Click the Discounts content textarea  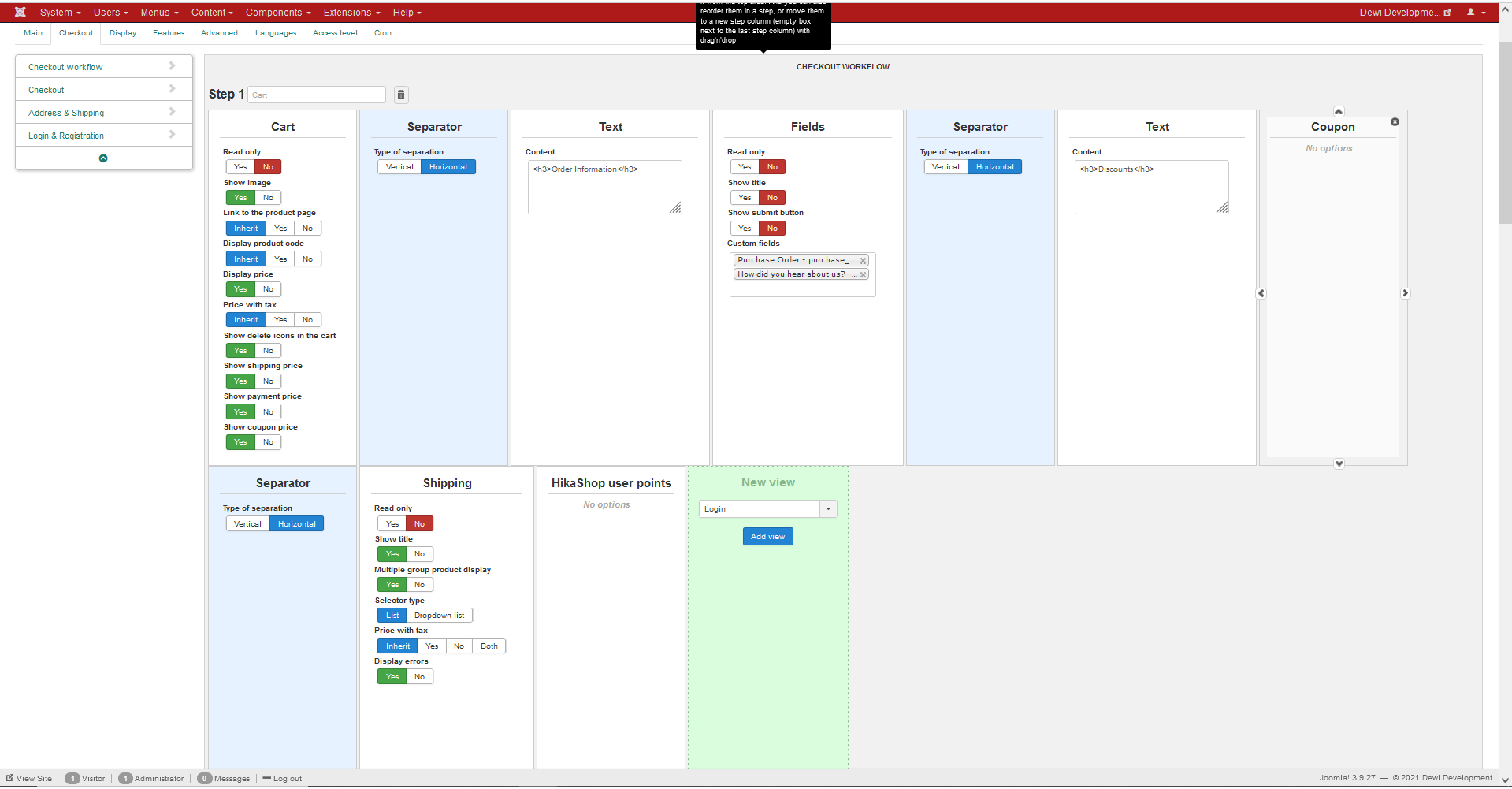[1151, 188]
